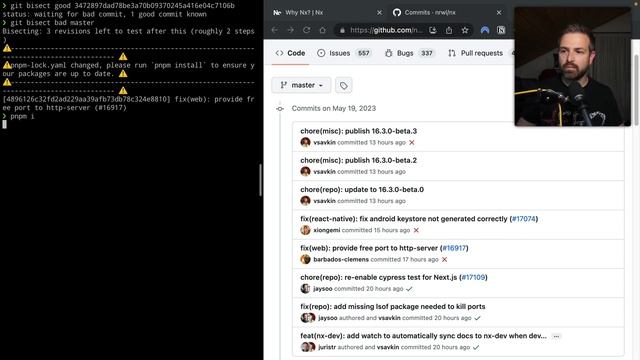Open xiongemi author link
Screen dimensions: 640x360
(x=327, y=230)
